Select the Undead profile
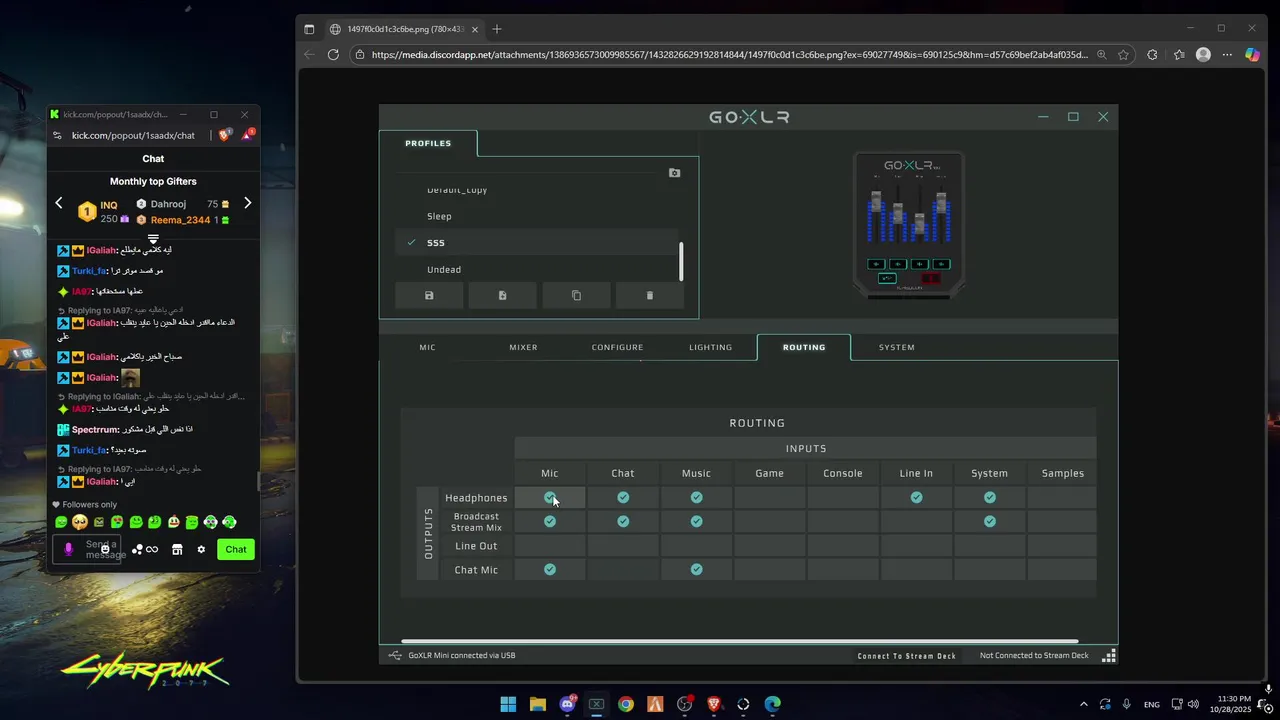Viewport: 1280px width, 720px height. point(538,269)
